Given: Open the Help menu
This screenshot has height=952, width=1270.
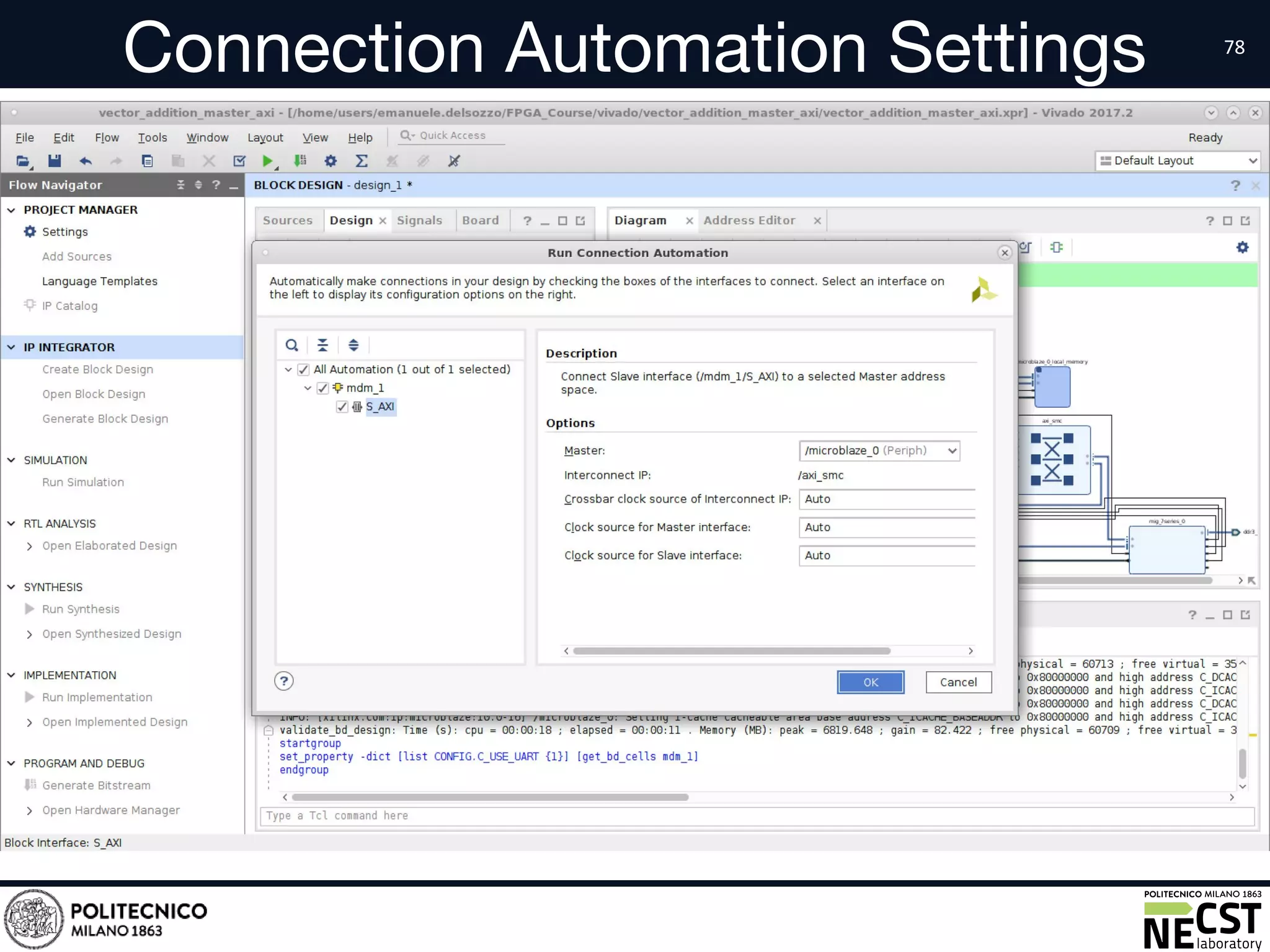Looking at the screenshot, I should point(360,138).
